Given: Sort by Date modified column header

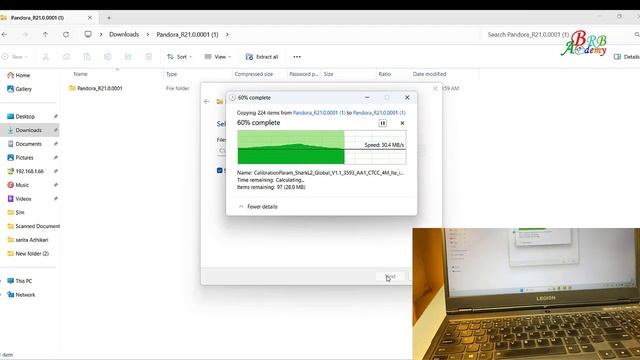Looking at the screenshot, I should click(429, 74).
